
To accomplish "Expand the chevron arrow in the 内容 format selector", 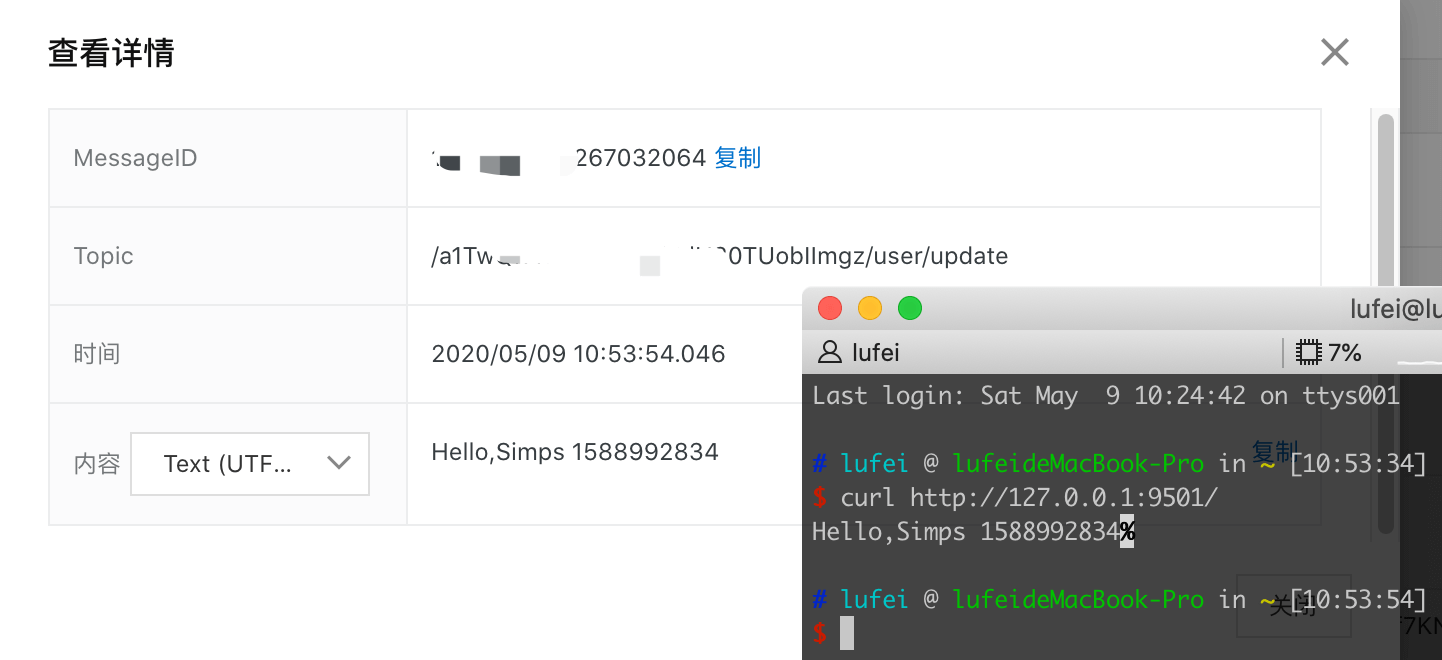I will pos(339,462).
